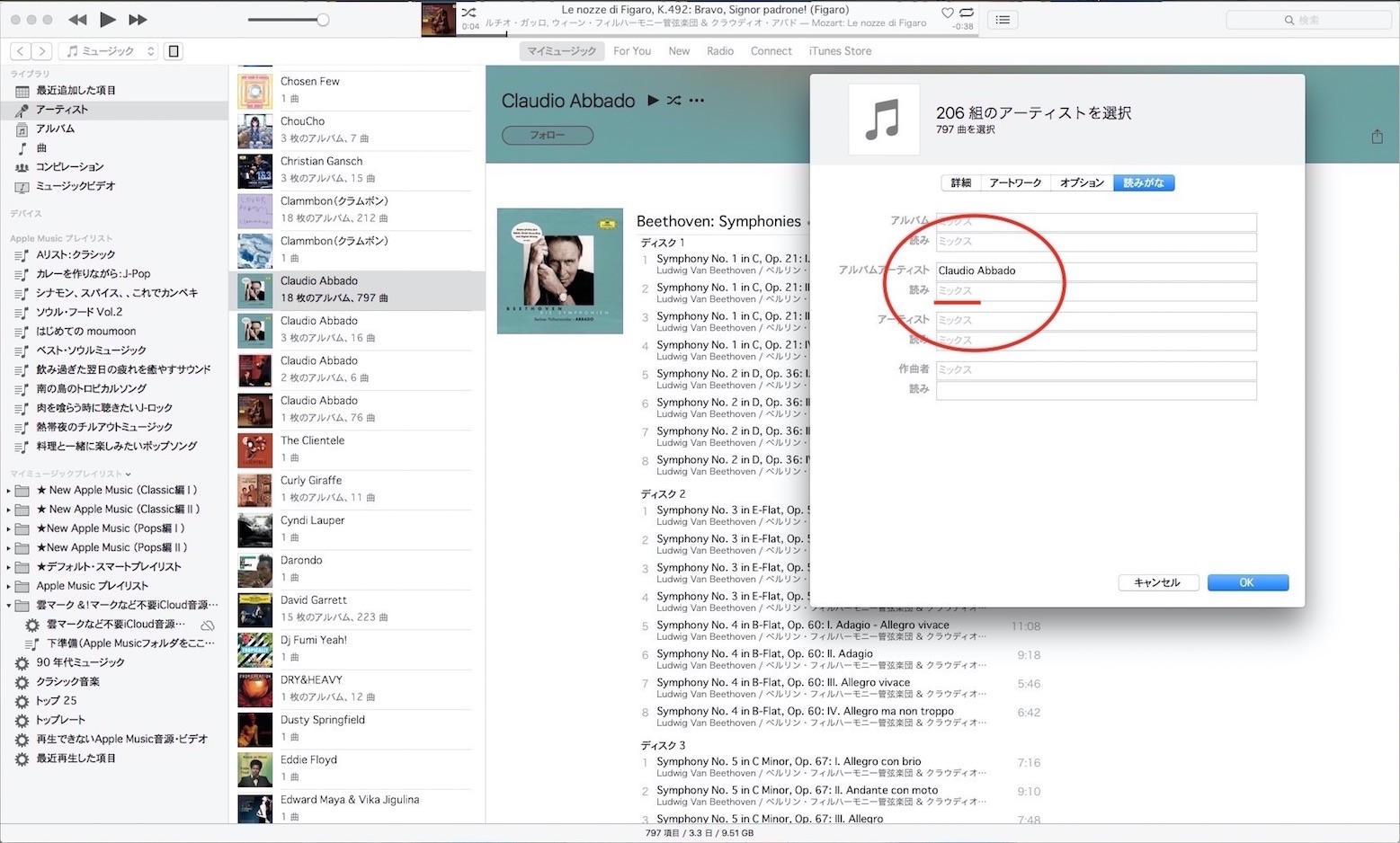Skip back to the previous track
This screenshot has width=1400, height=843.
[78, 19]
